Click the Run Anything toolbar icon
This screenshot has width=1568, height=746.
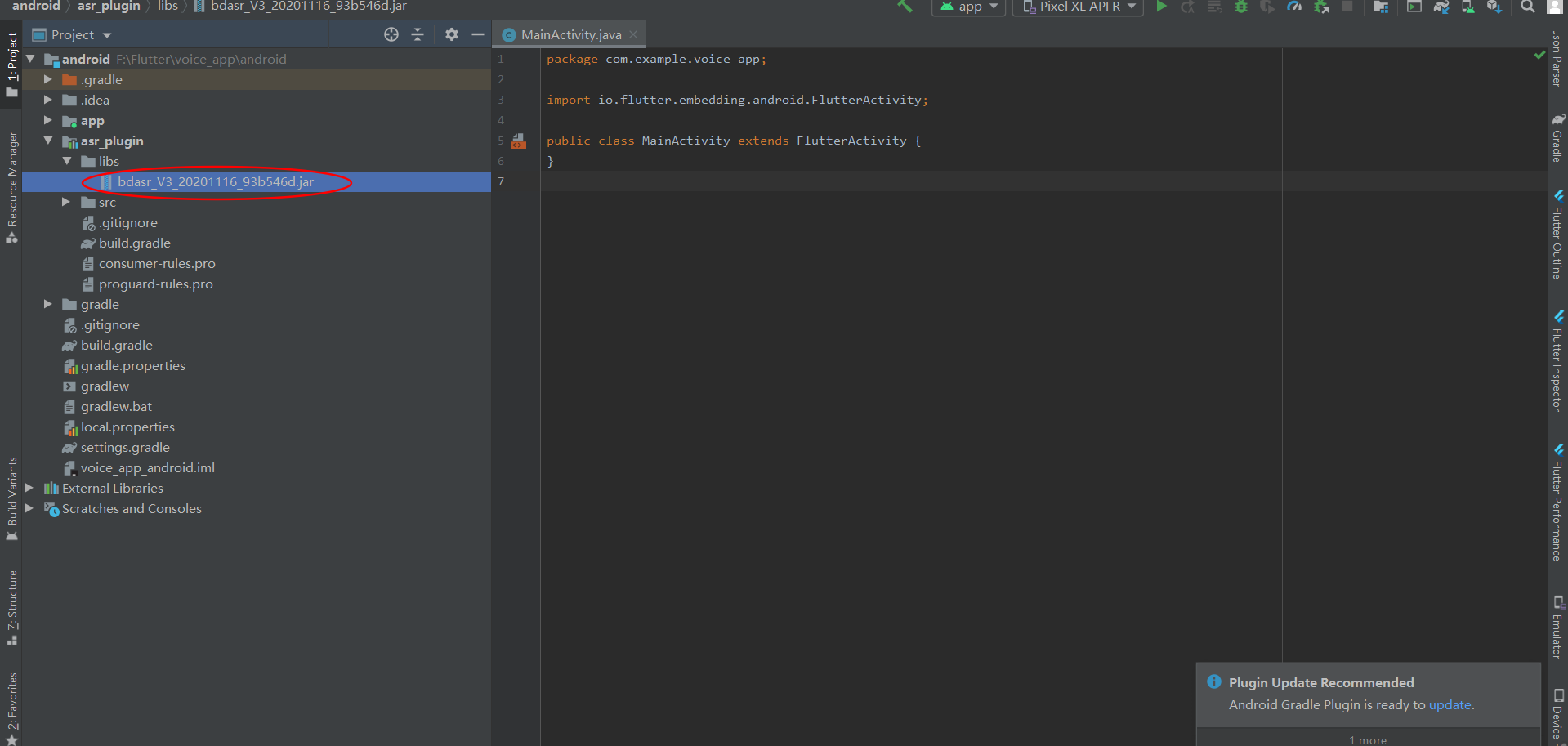click(x=1414, y=7)
